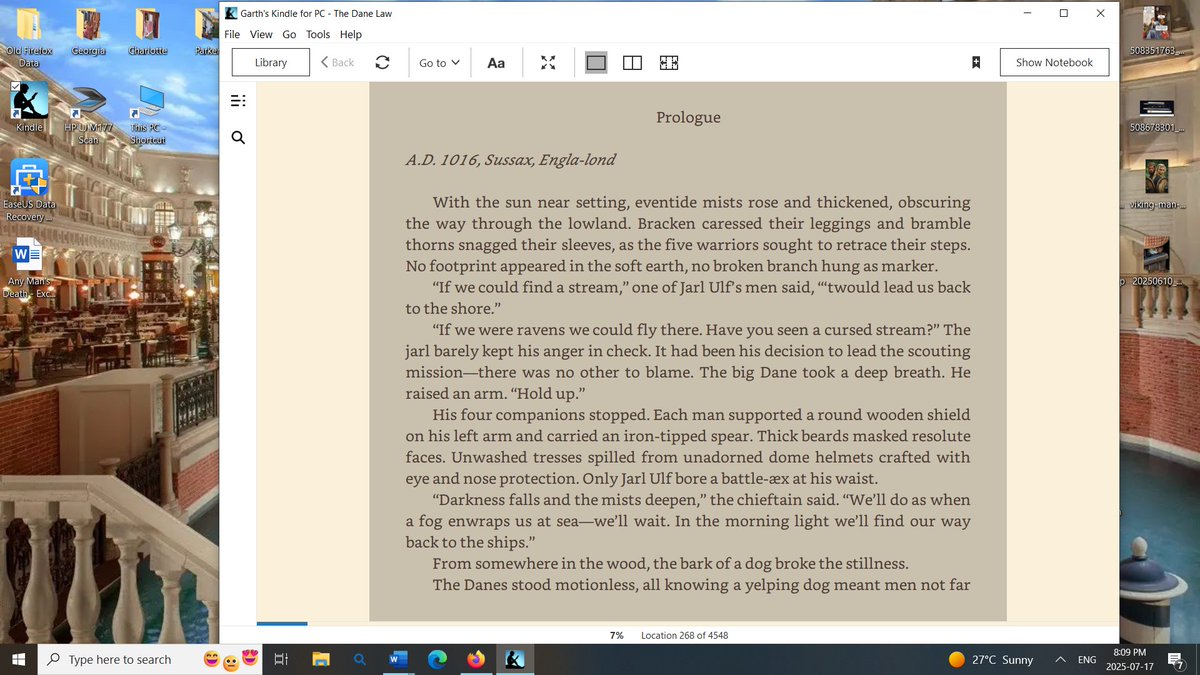Go back with the Back button
Image resolution: width=1200 pixels, height=675 pixels.
click(337, 62)
